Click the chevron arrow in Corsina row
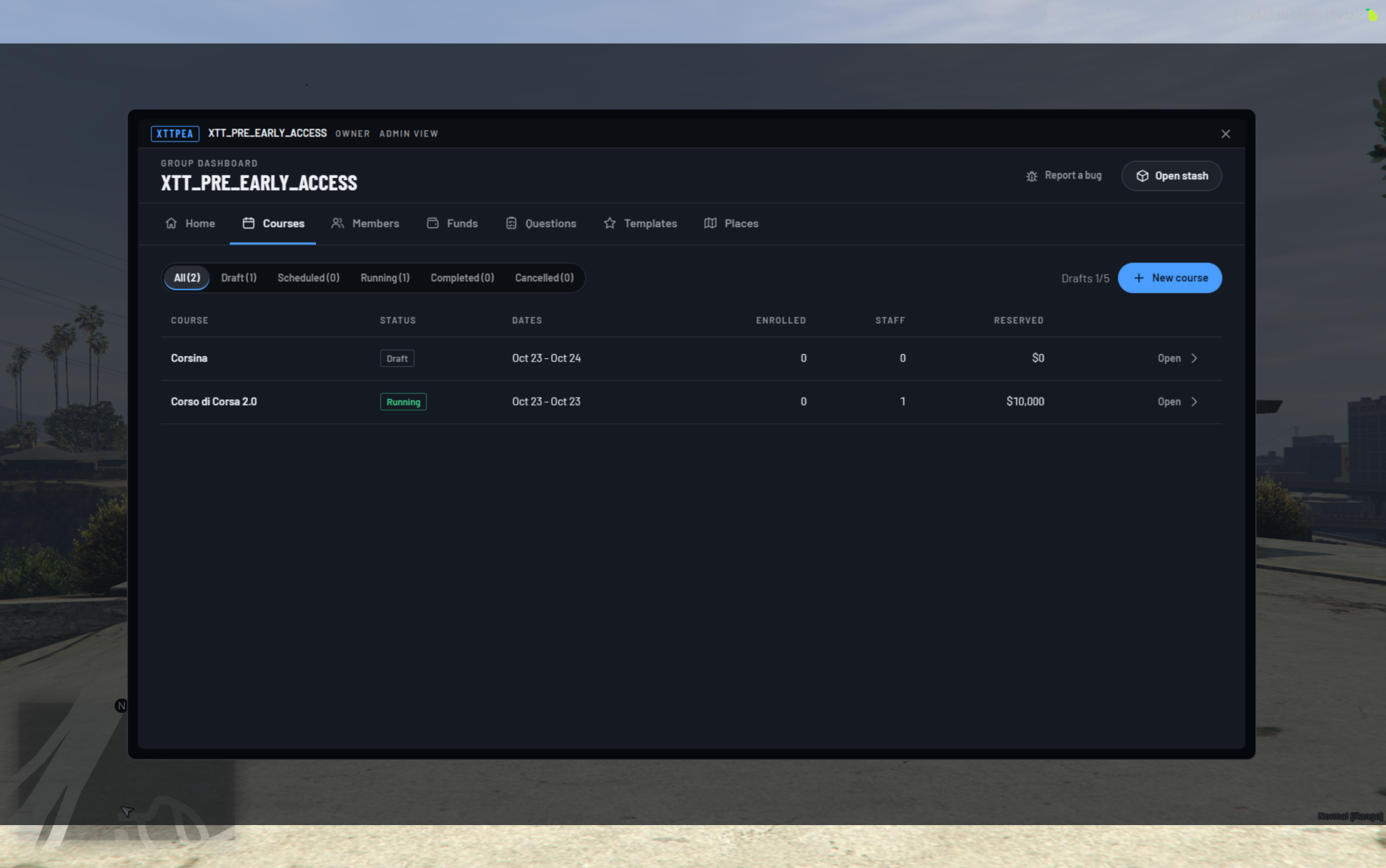1386x868 pixels. coord(1194,358)
